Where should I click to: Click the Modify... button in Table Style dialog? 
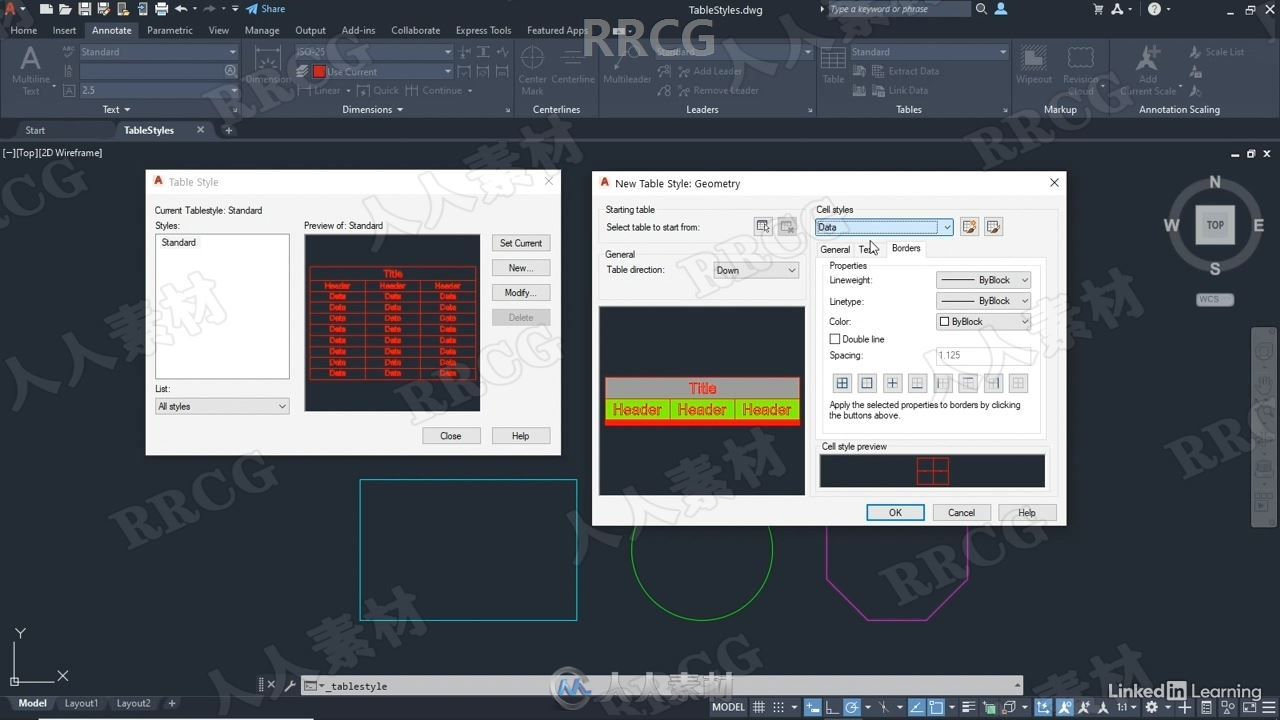[x=521, y=293]
